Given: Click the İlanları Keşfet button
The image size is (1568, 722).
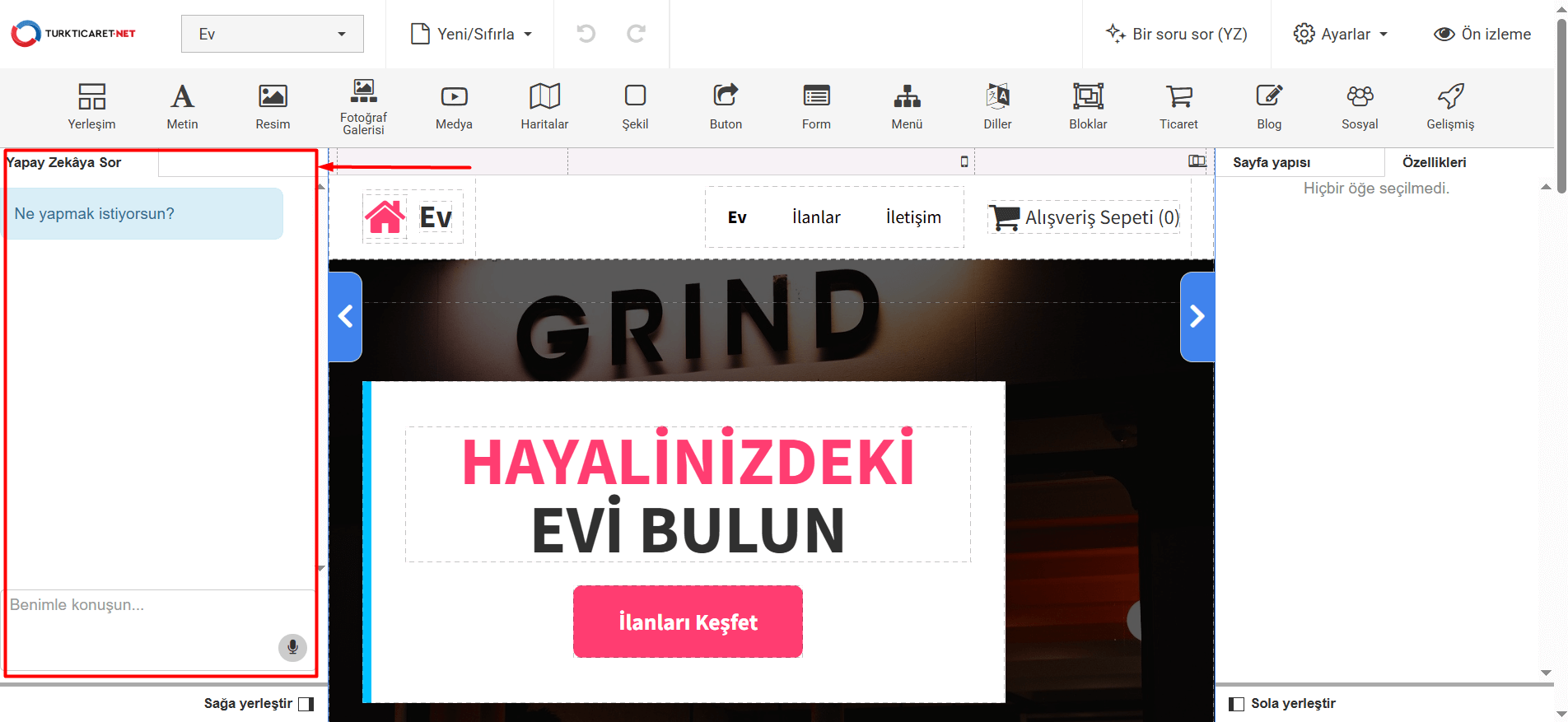Looking at the screenshot, I should (x=688, y=622).
